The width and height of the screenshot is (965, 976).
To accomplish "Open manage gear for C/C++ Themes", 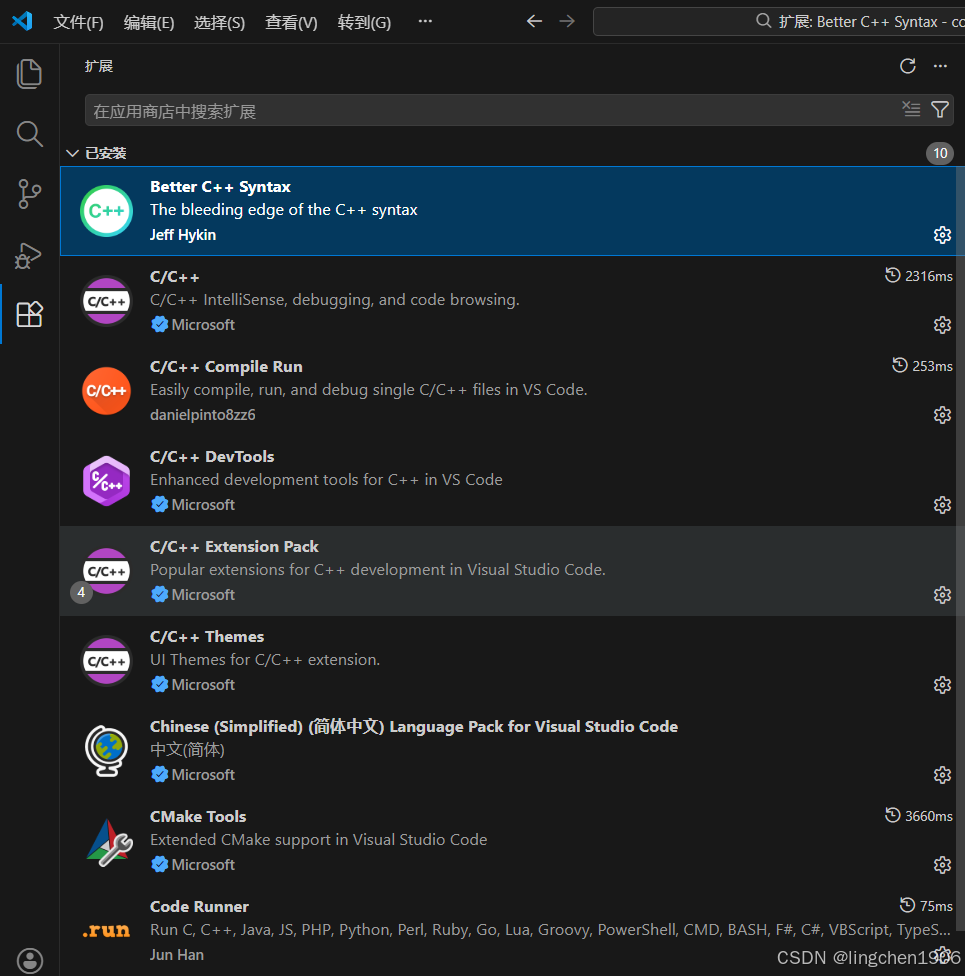I will pyautogui.click(x=942, y=685).
